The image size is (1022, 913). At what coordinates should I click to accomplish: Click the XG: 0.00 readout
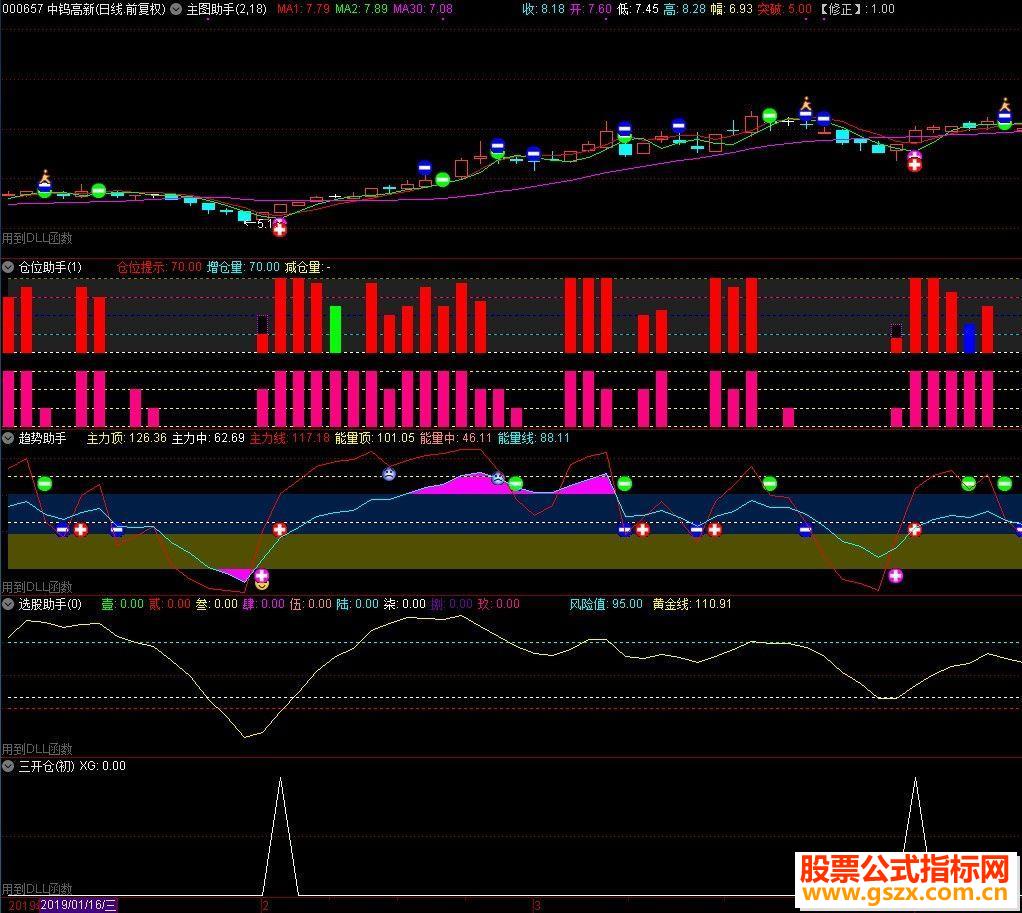pos(103,766)
